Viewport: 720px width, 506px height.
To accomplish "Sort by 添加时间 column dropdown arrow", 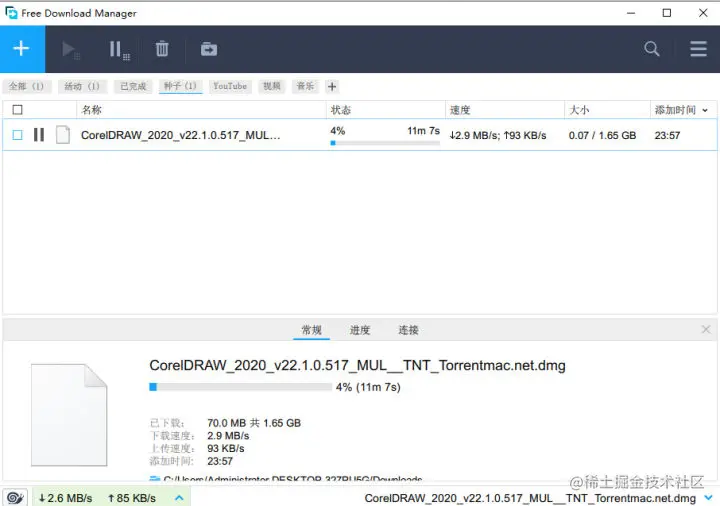I will [x=705, y=110].
